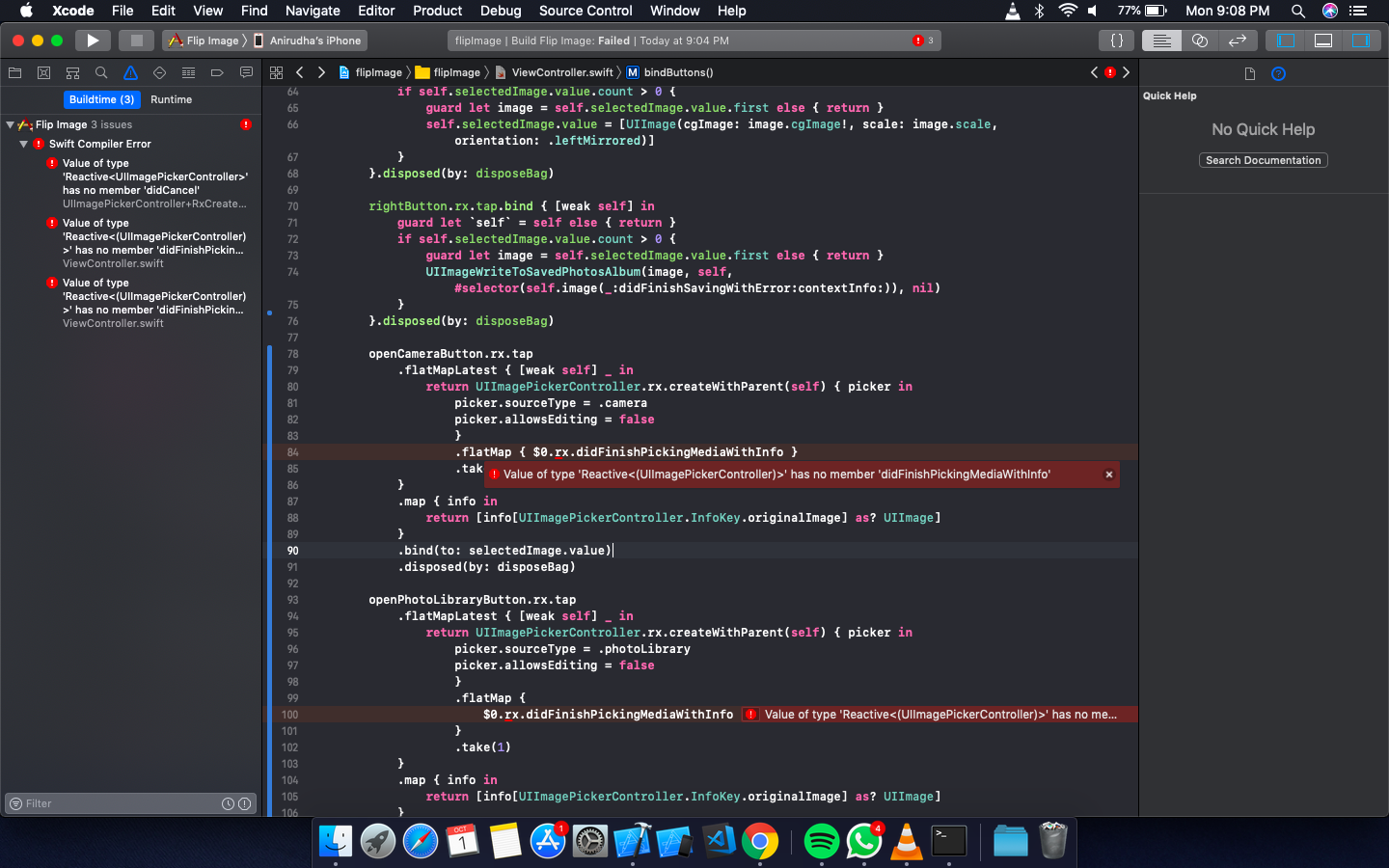Open the Quick Help inspector question mark icon
Image resolution: width=1389 pixels, height=868 pixels.
tap(1278, 72)
